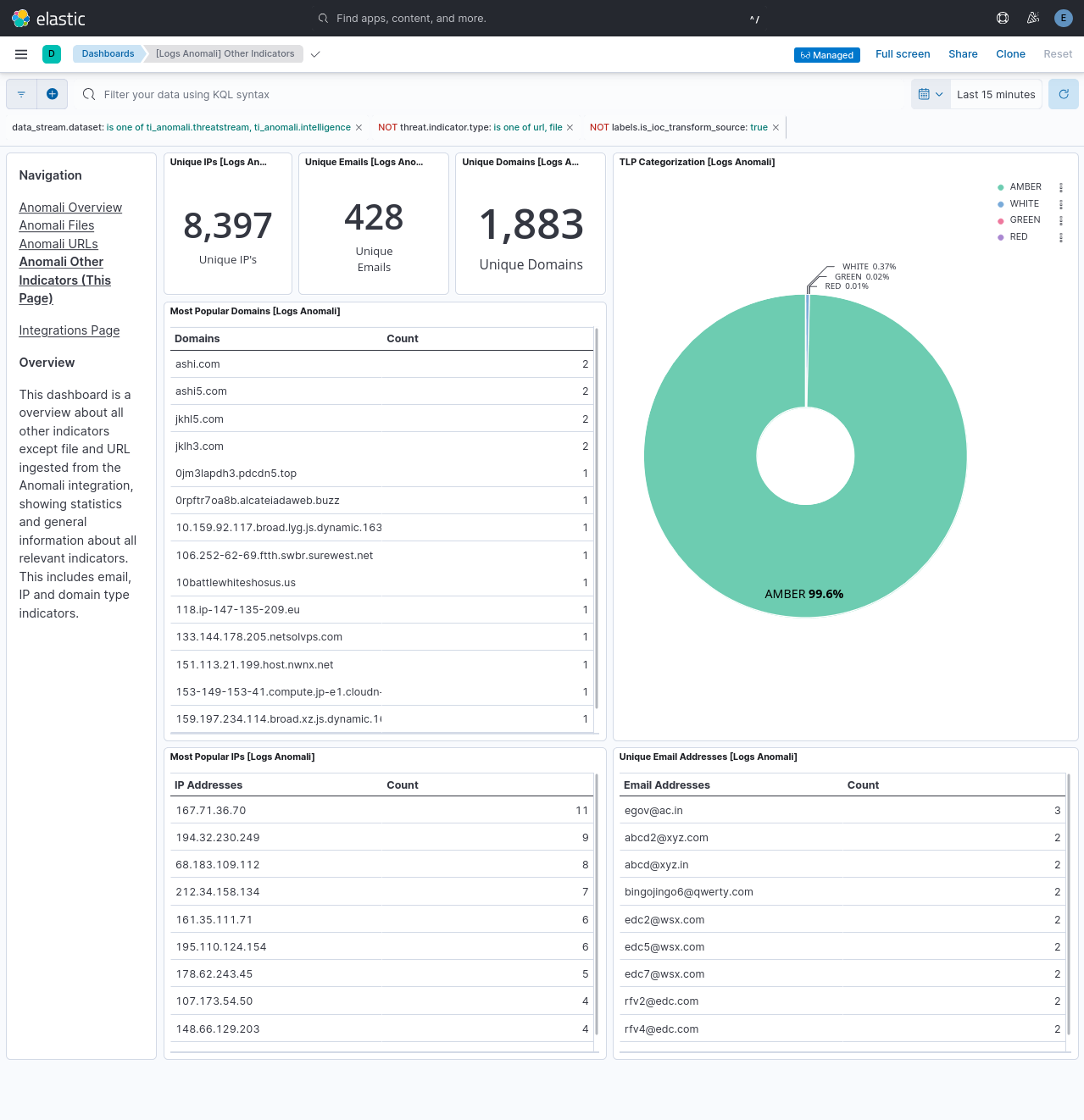Click the GREEN legend color dot
1084x1120 pixels.
1000,219
